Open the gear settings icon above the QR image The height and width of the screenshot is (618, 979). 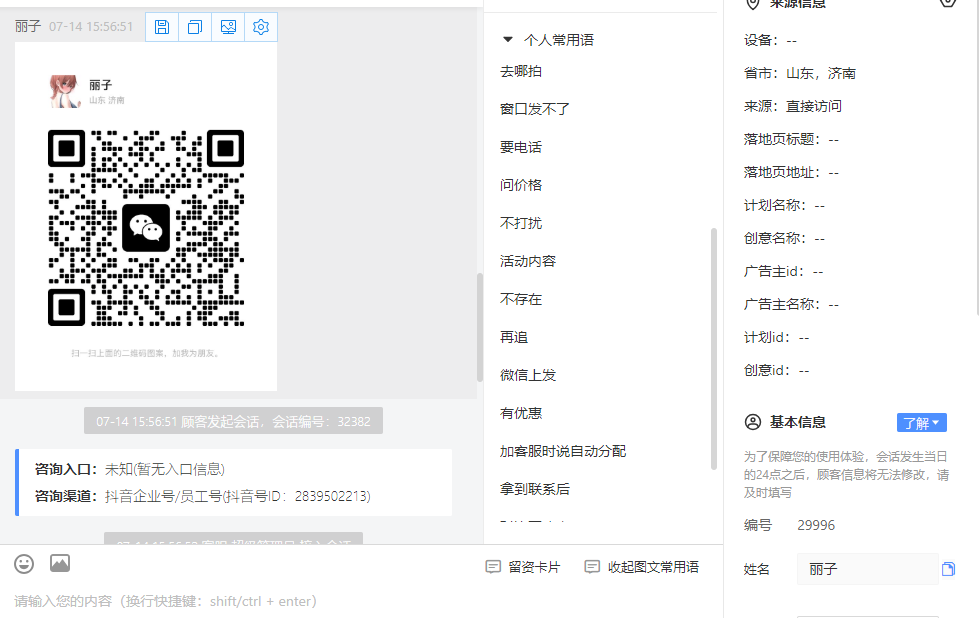(x=261, y=27)
